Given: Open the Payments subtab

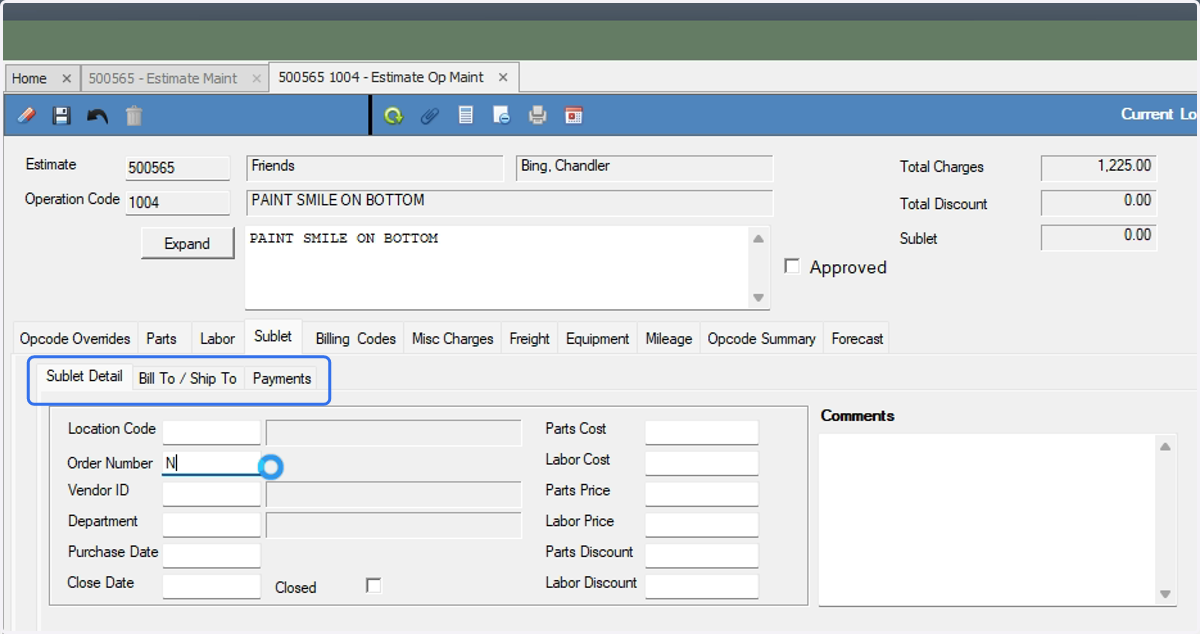Looking at the screenshot, I should point(281,378).
